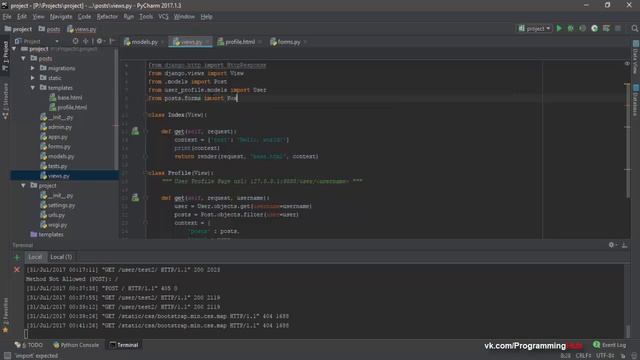
Task: Open settings.py in project tree
Action: pos(58,205)
